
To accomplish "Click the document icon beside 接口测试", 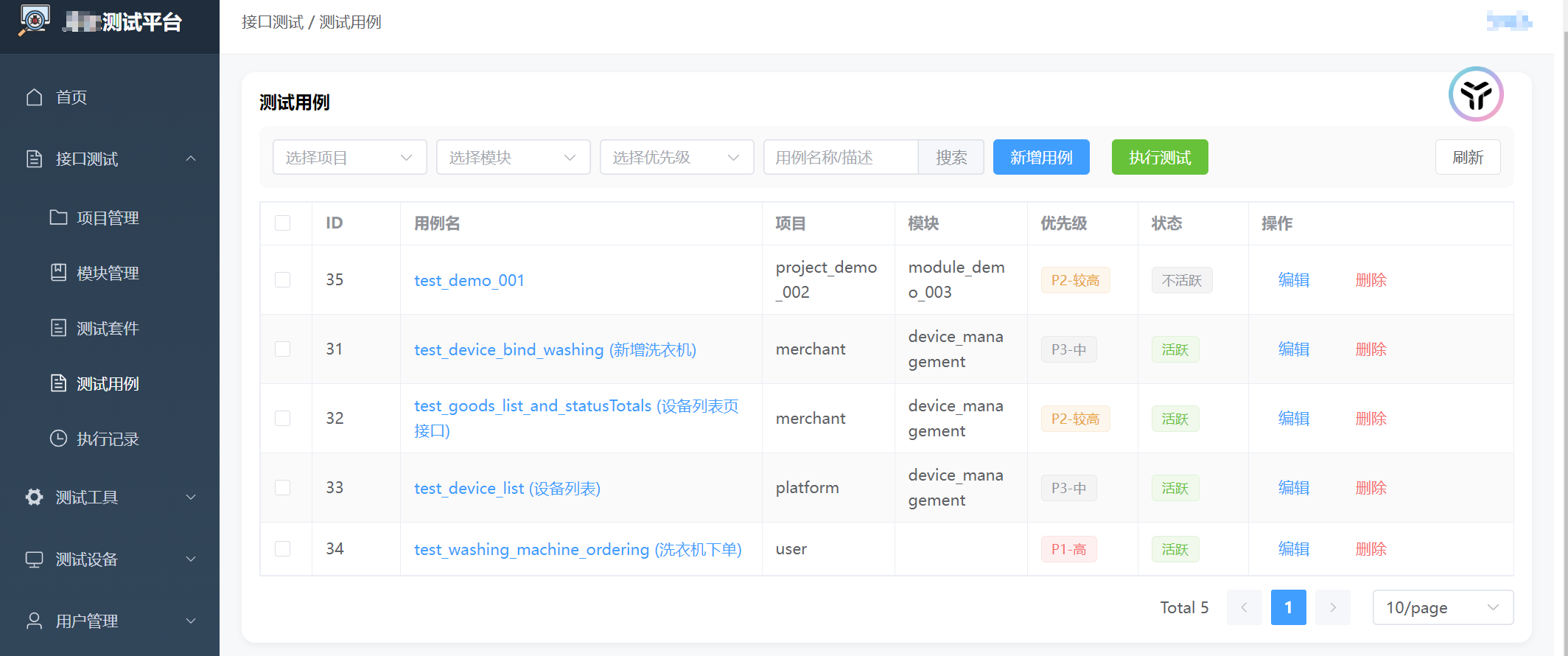I will click(35, 158).
